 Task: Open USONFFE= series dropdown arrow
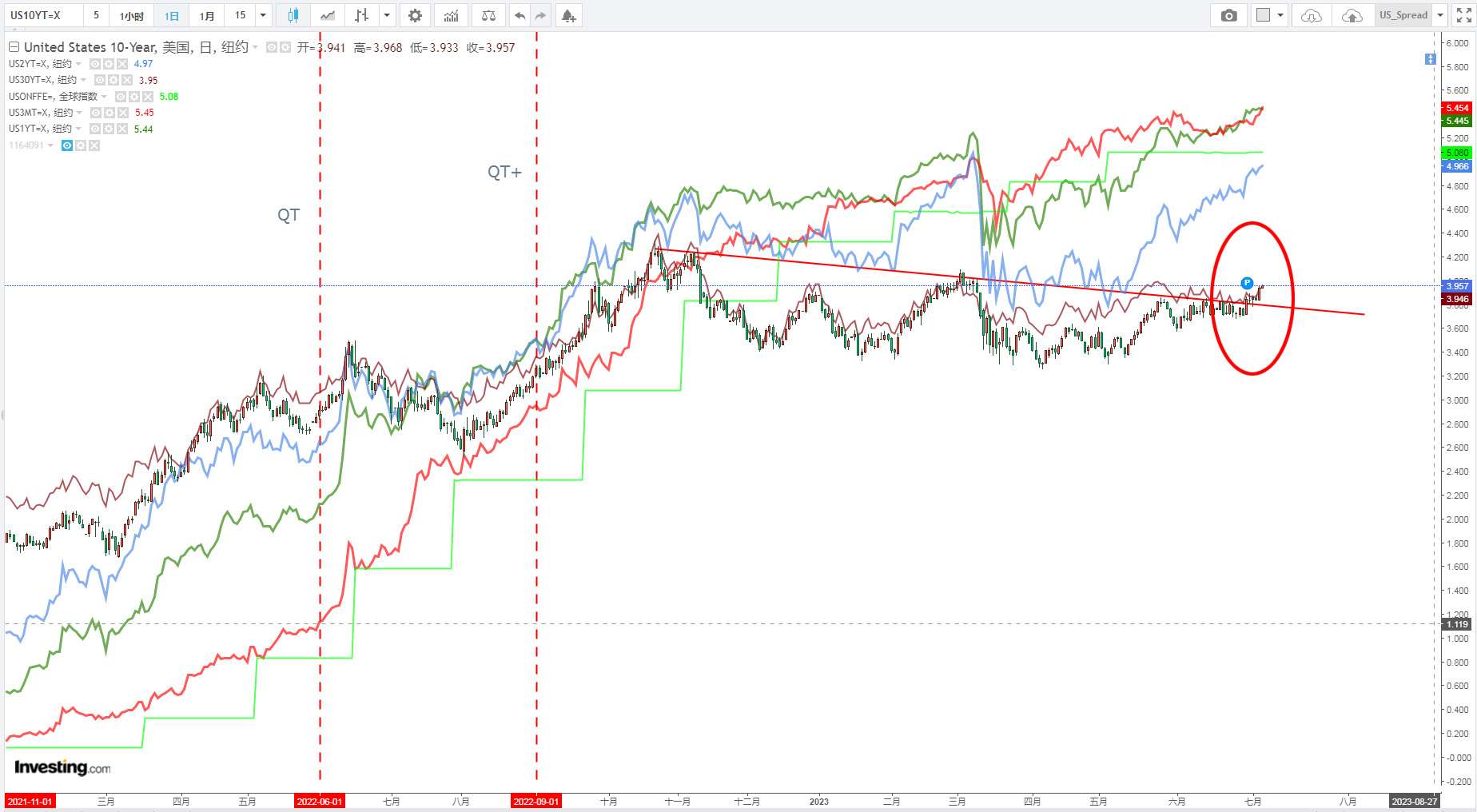click(104, 97)
